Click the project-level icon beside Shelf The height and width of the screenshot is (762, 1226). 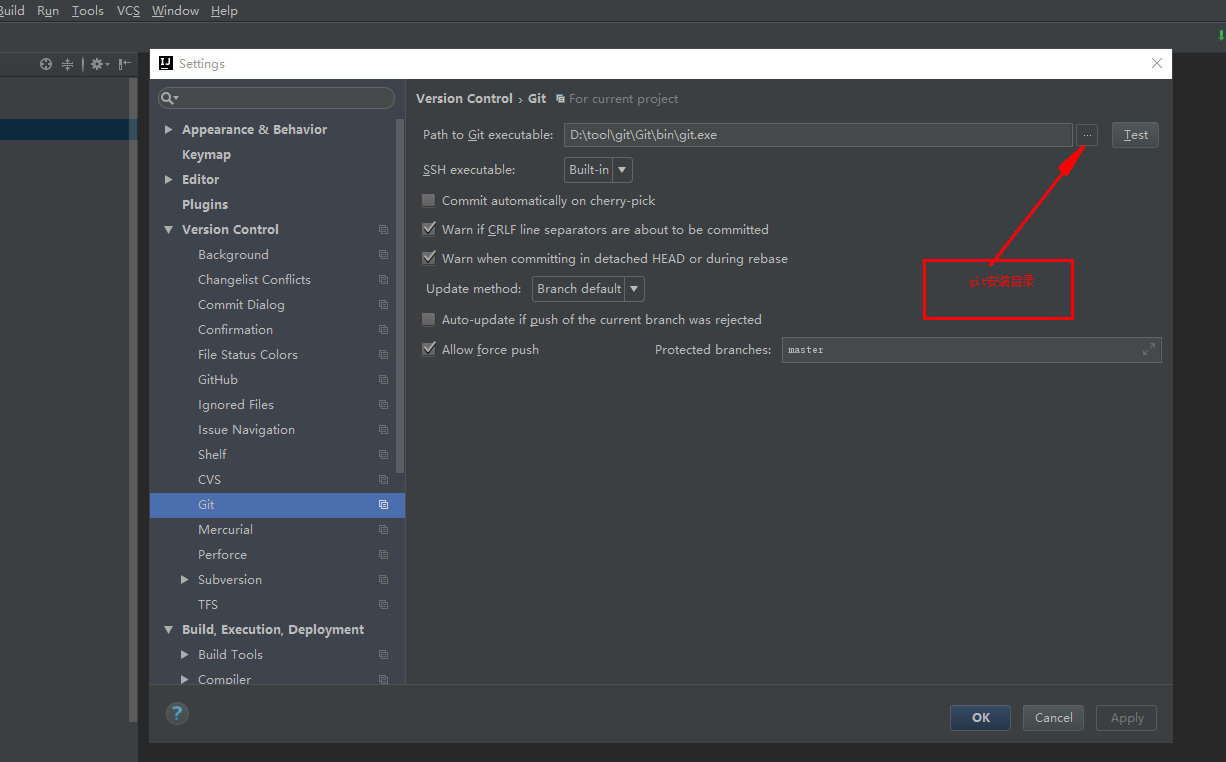(383, 455)
